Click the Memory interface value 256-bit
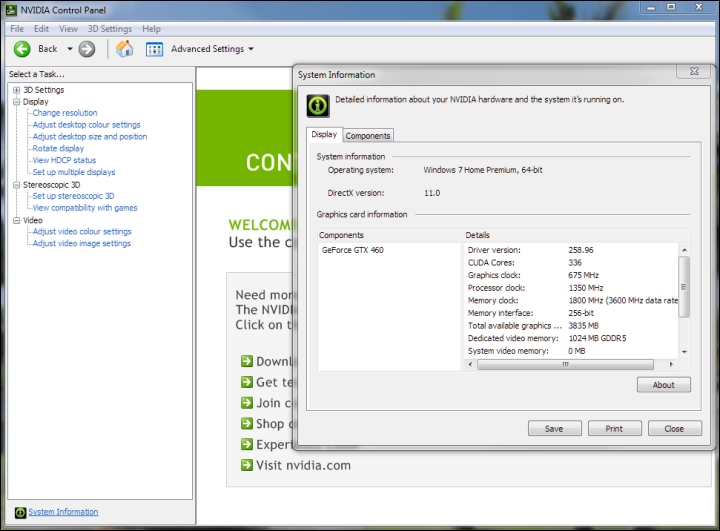This screenshot has height=531, width=720. click(x=581, y=313)
